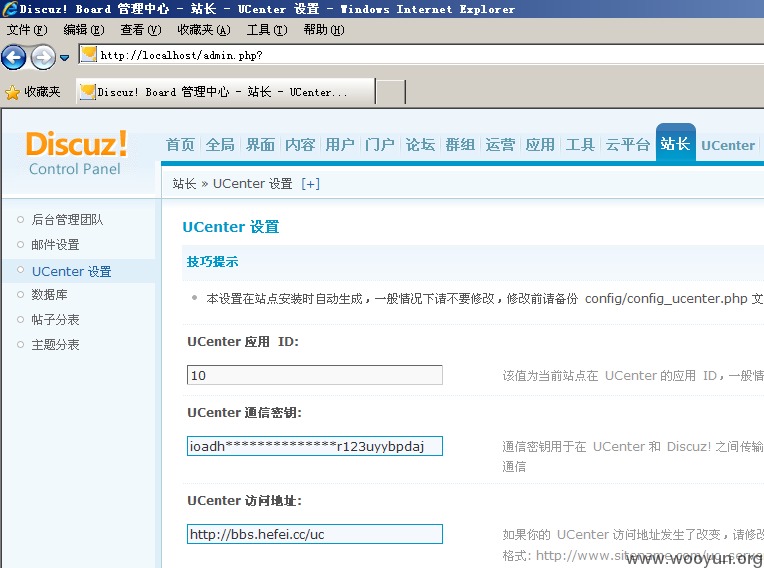Open 邮件设置 in the sidebar

[x=56, y=245]
